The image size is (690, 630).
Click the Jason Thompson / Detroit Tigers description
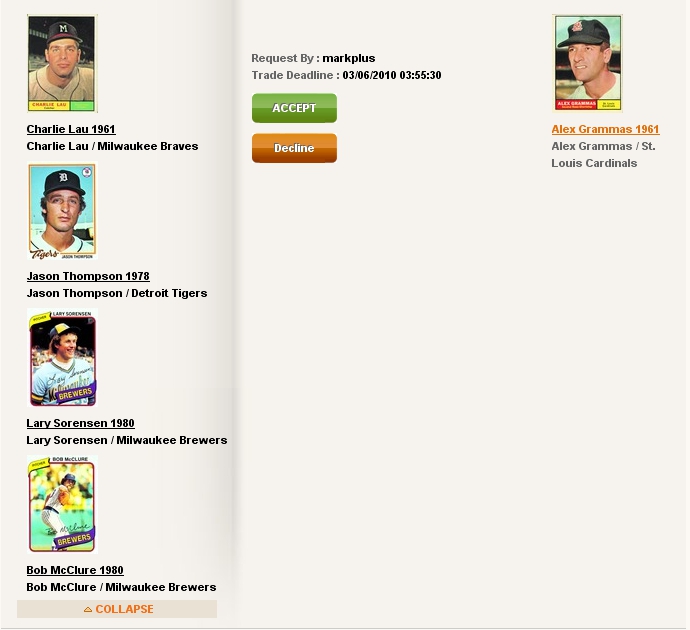(x=117, y=293)
